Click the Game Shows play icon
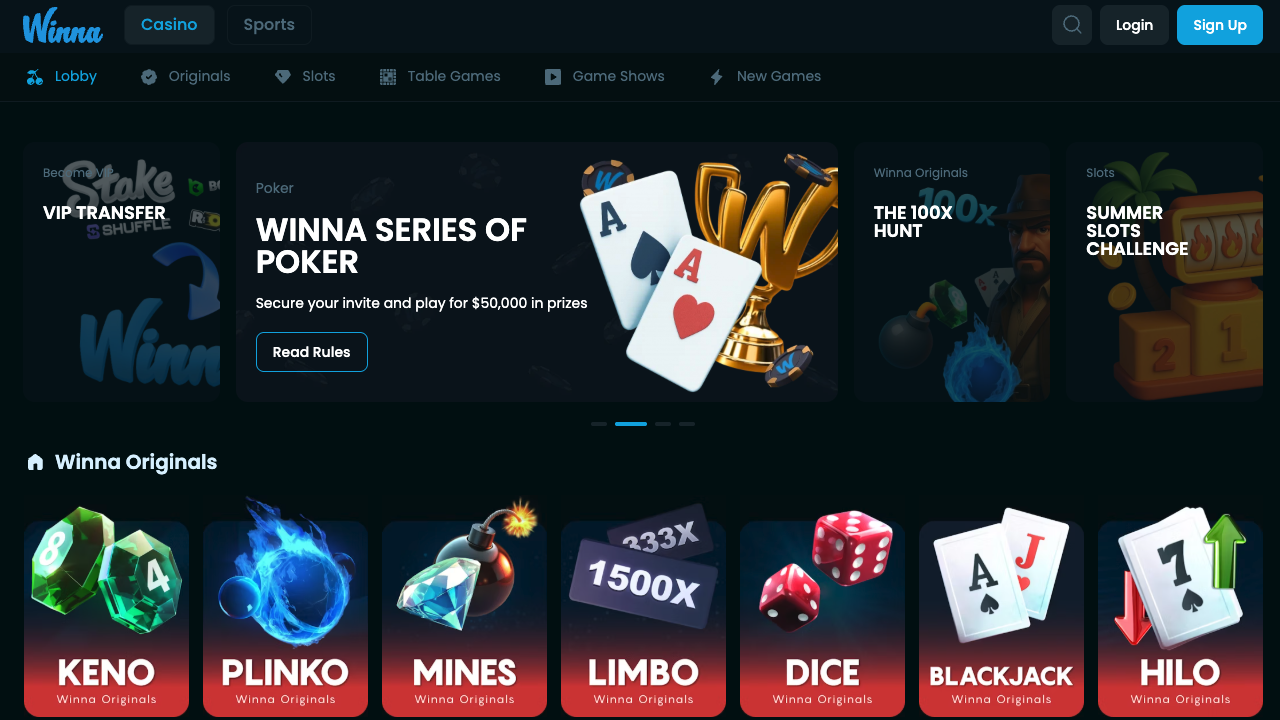1280x720 pixels. 553,77
